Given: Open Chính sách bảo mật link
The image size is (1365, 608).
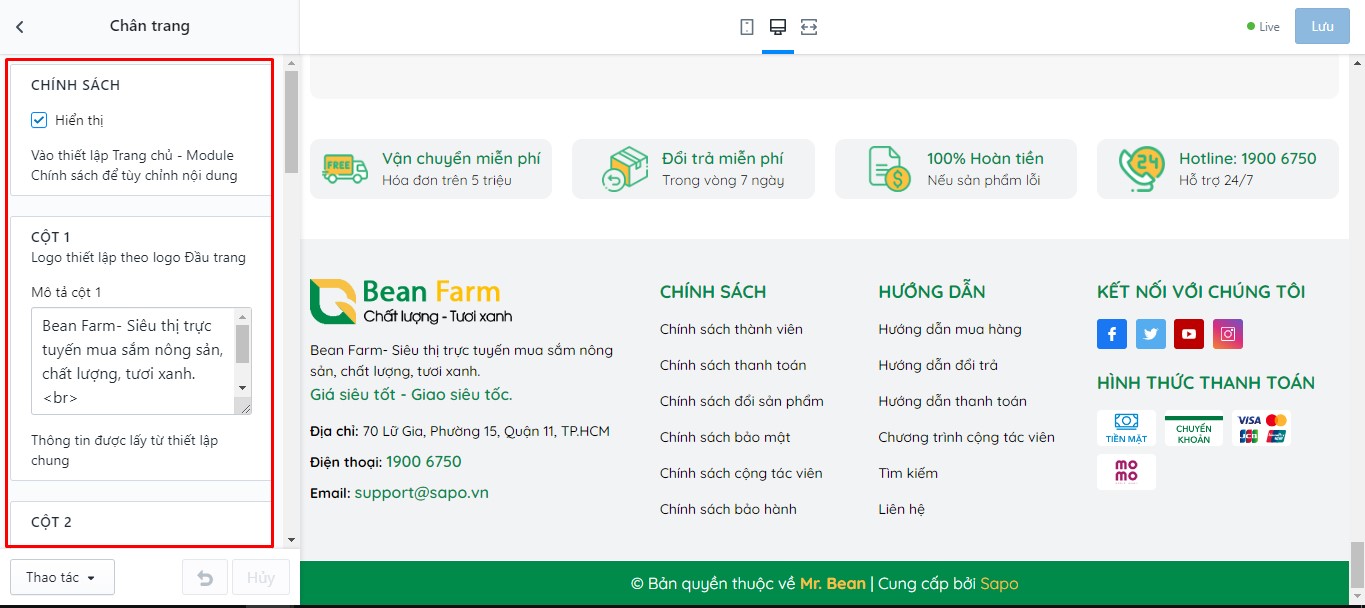Looking at the screenshot, I should (725, 437).
